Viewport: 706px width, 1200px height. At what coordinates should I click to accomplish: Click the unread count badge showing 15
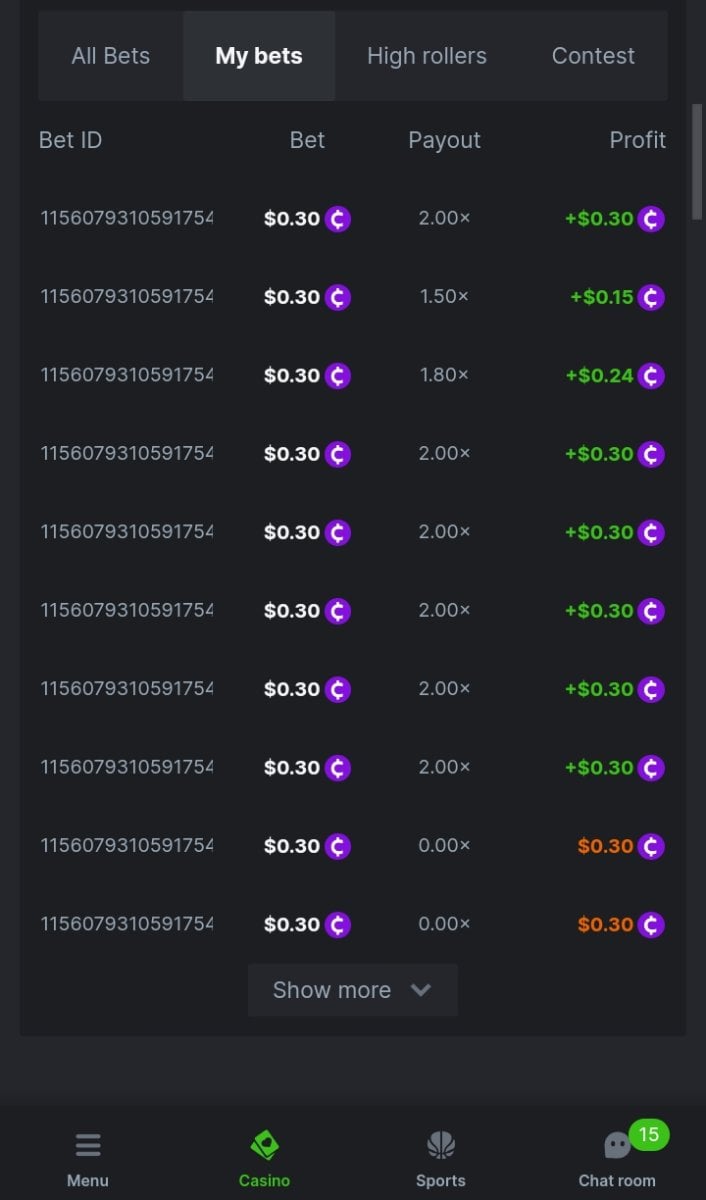tap(649, 1134)
